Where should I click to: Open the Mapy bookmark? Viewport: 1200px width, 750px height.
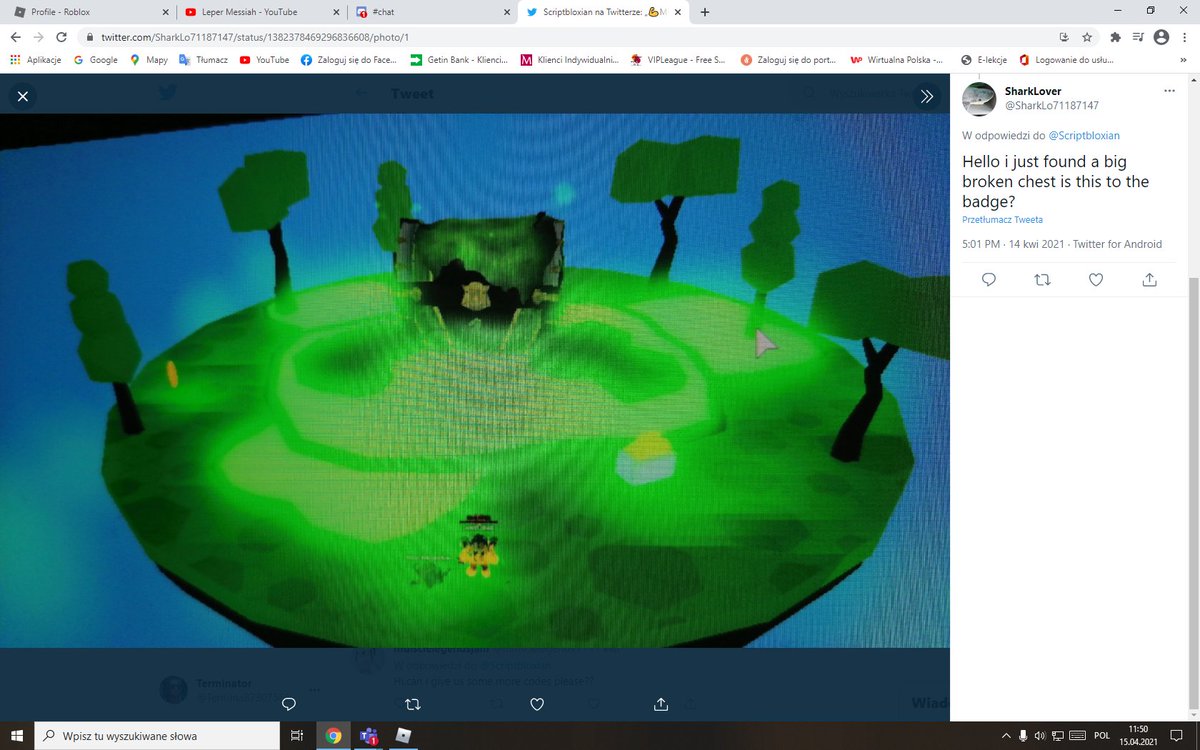click(x=149, y=60)
